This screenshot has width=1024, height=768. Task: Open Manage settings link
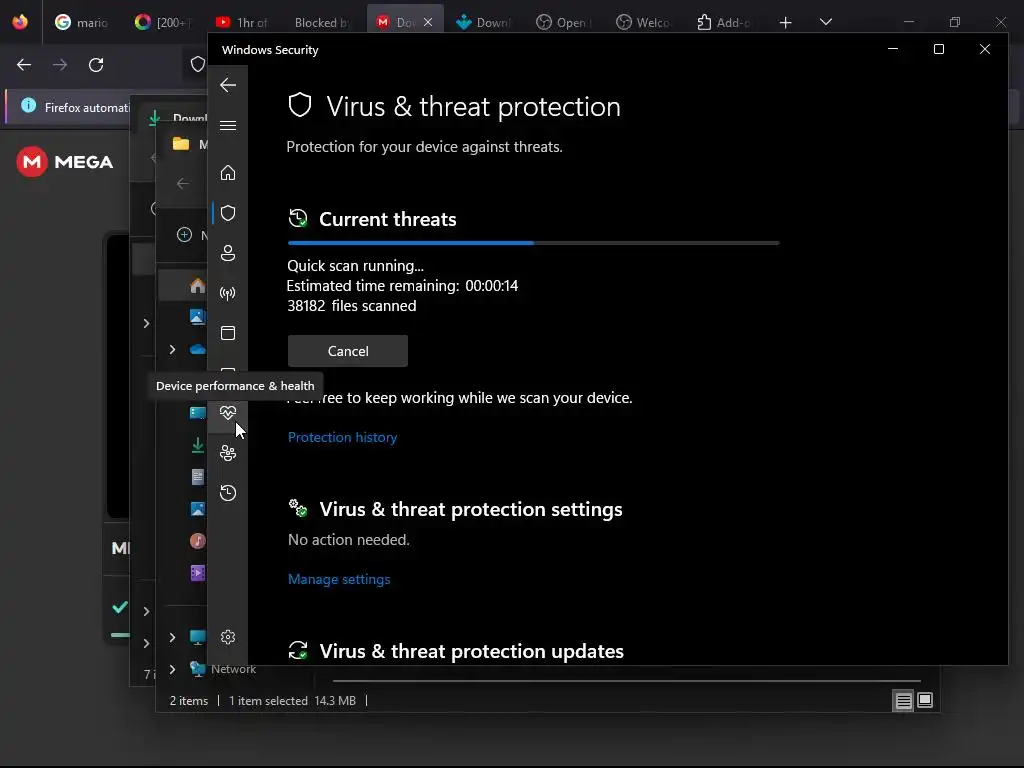click(x=339, y=579)
